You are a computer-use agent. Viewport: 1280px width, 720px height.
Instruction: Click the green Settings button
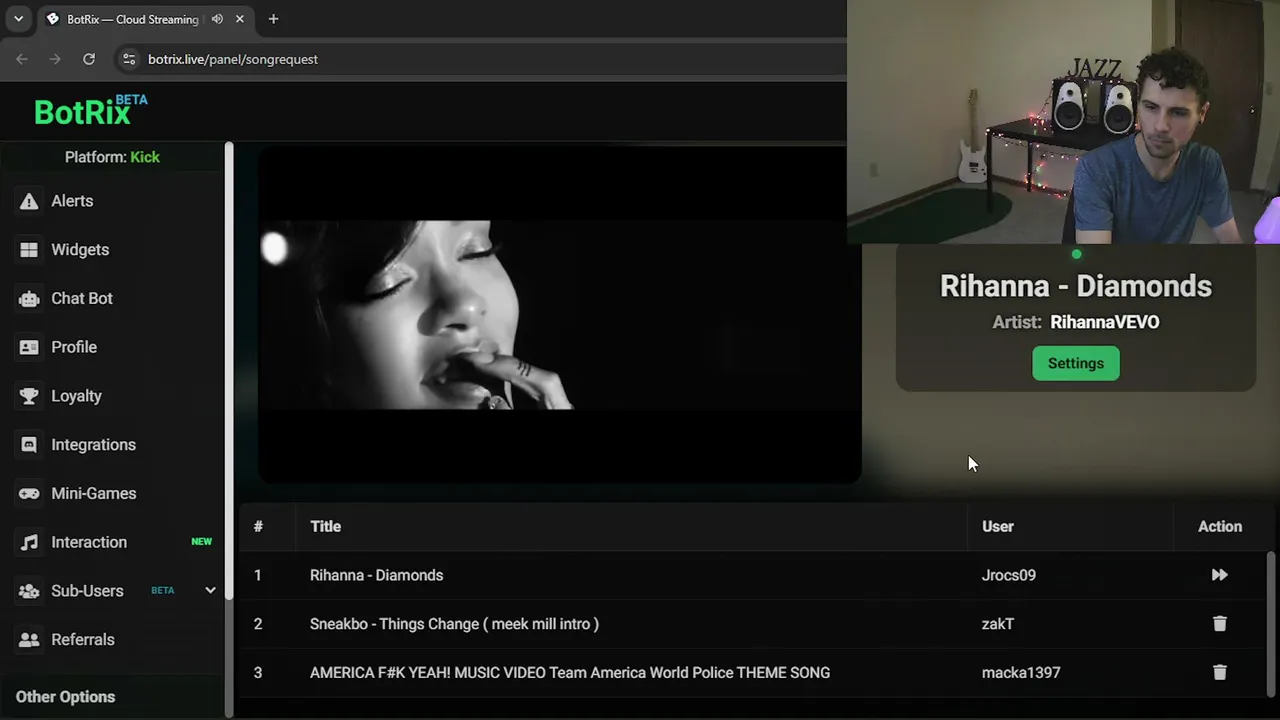coord(1076,363)
